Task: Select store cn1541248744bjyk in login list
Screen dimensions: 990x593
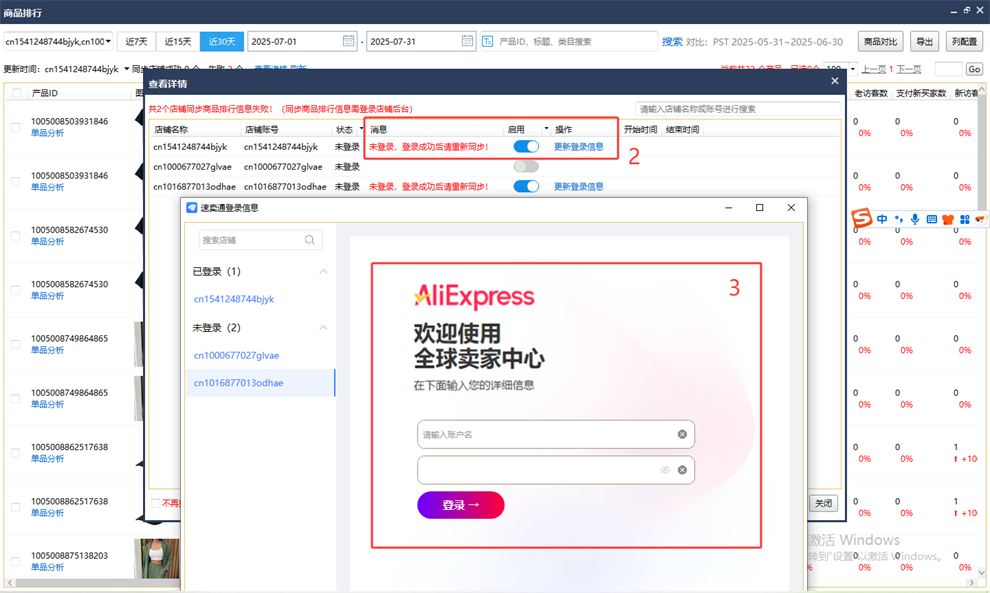Action: (x=234, y=299)
